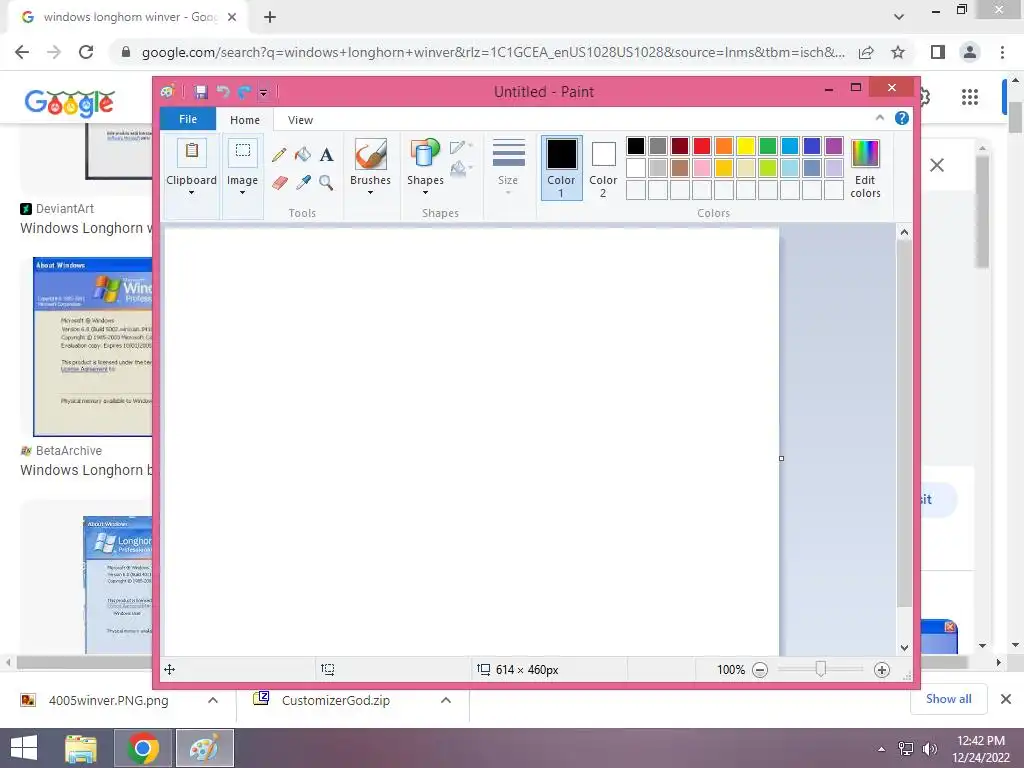The image size is (1024, 768).
Task: Click Save icon in quick access toolbar
Action: 200,92
